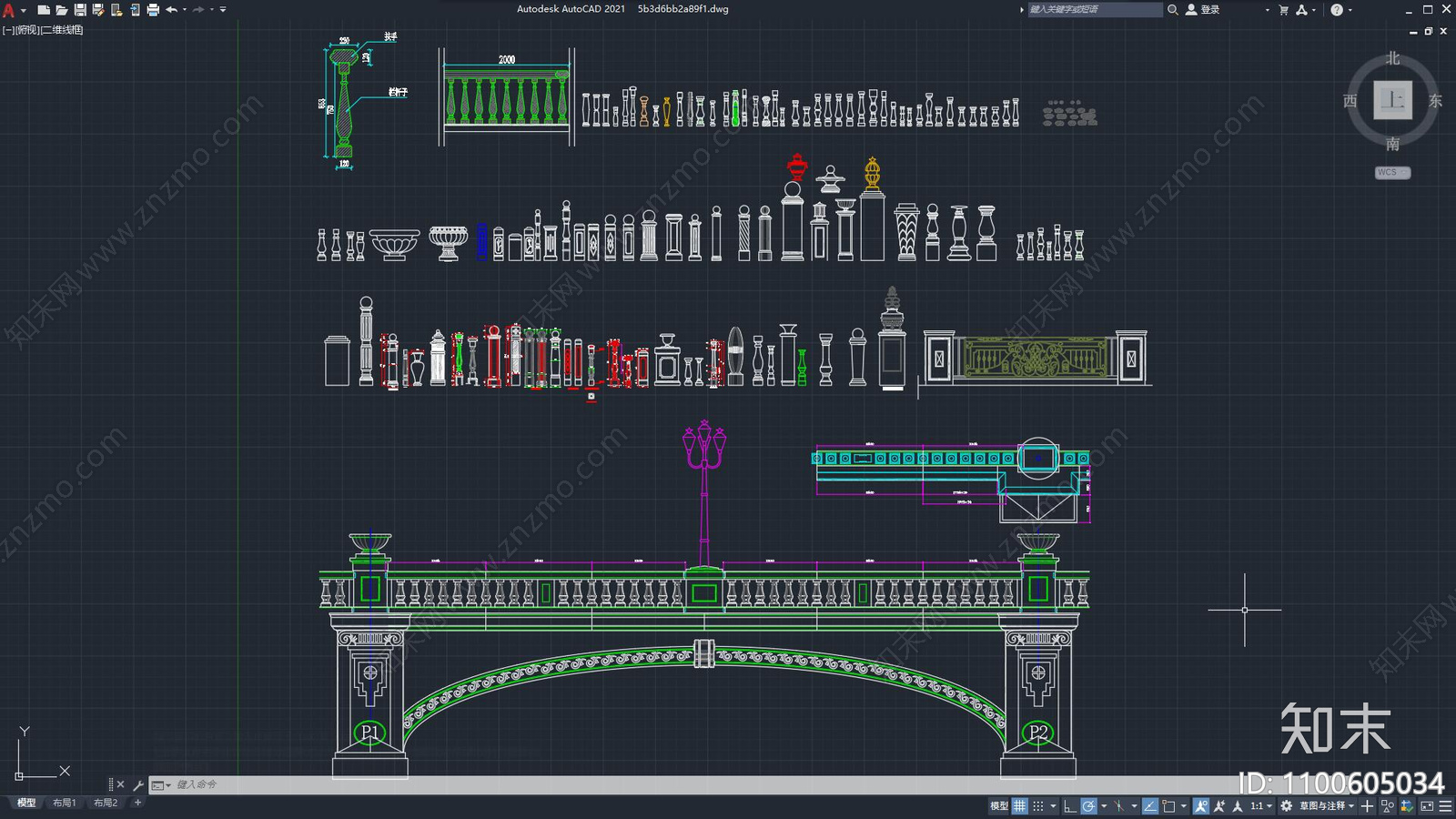Open the workspace switching gear icon
This screenshot has height=819, width=1456.
[1287, 806]
